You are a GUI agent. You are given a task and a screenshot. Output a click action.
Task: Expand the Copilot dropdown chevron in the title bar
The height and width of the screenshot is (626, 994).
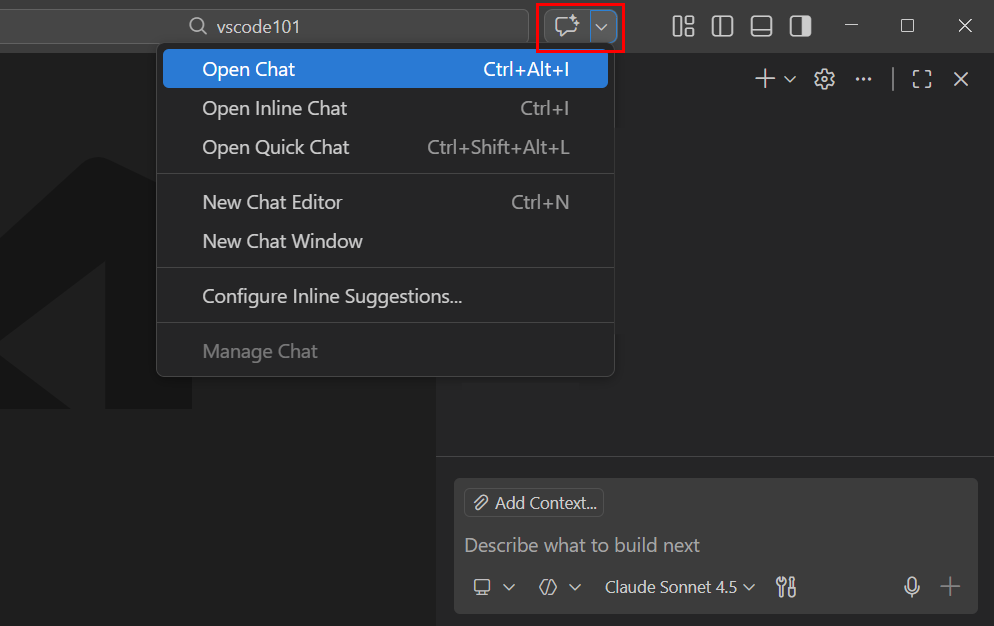click(600, 26)
